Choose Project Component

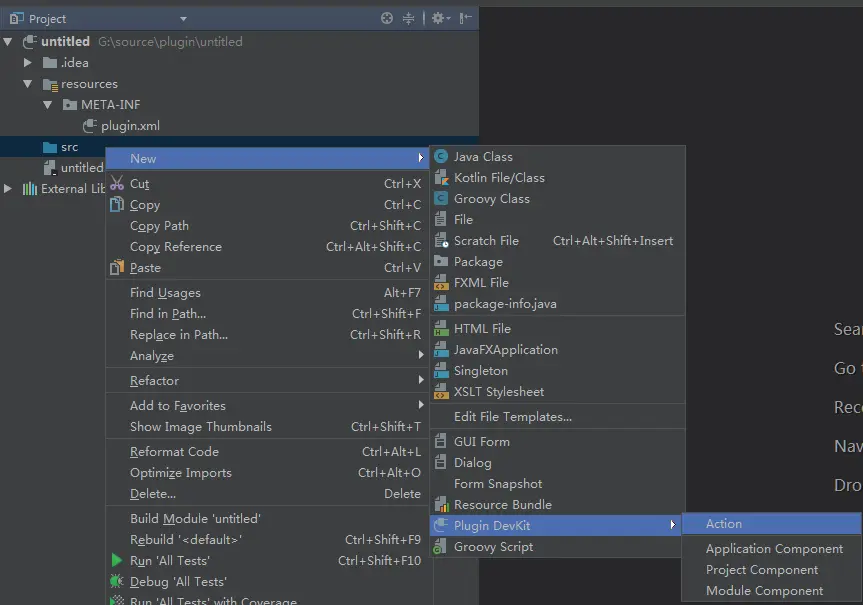(x=771, y=570)
